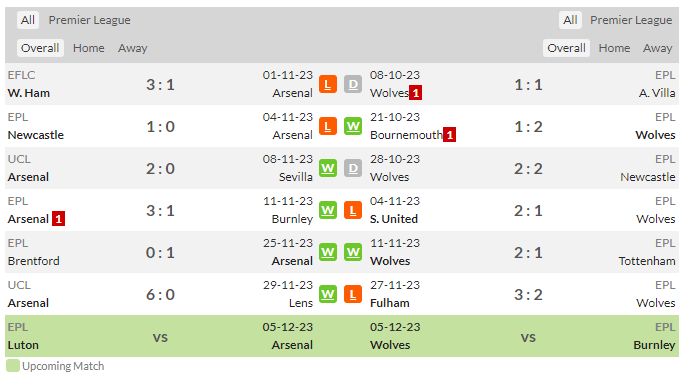Click the loss badge for Fulham vs Wolves

[353, 294]
